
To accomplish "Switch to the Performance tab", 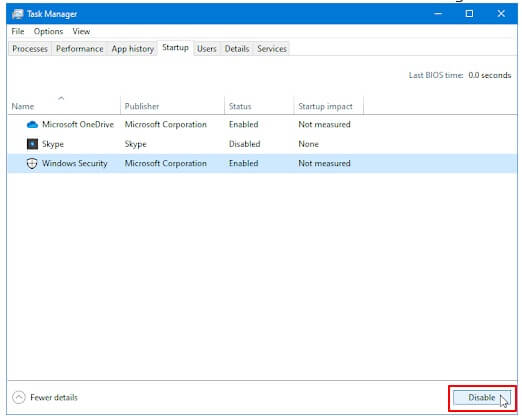I will pos(79,49).
